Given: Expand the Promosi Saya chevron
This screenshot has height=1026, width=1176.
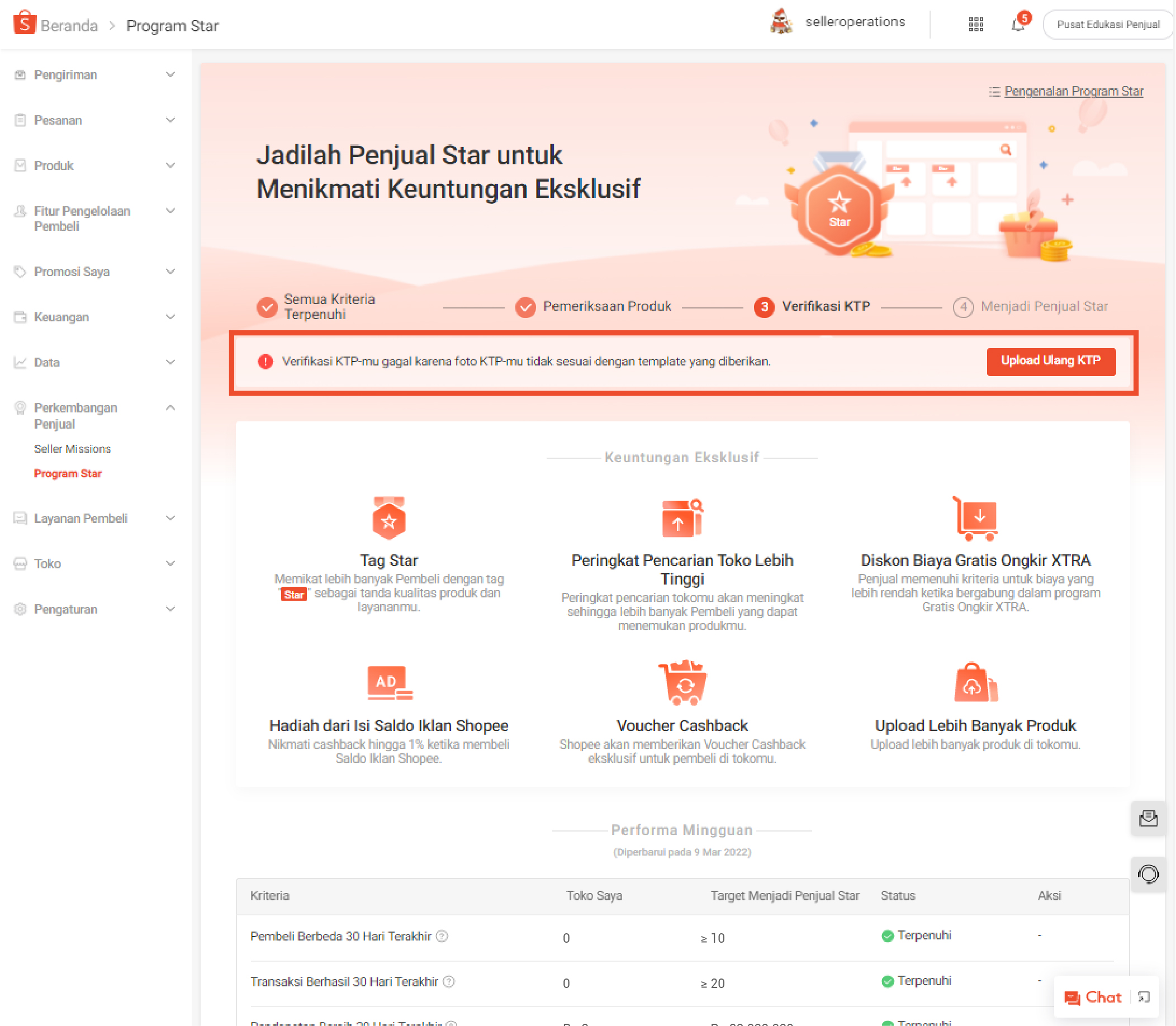Looking at the screenshot, I should click(x=170, y=272).
